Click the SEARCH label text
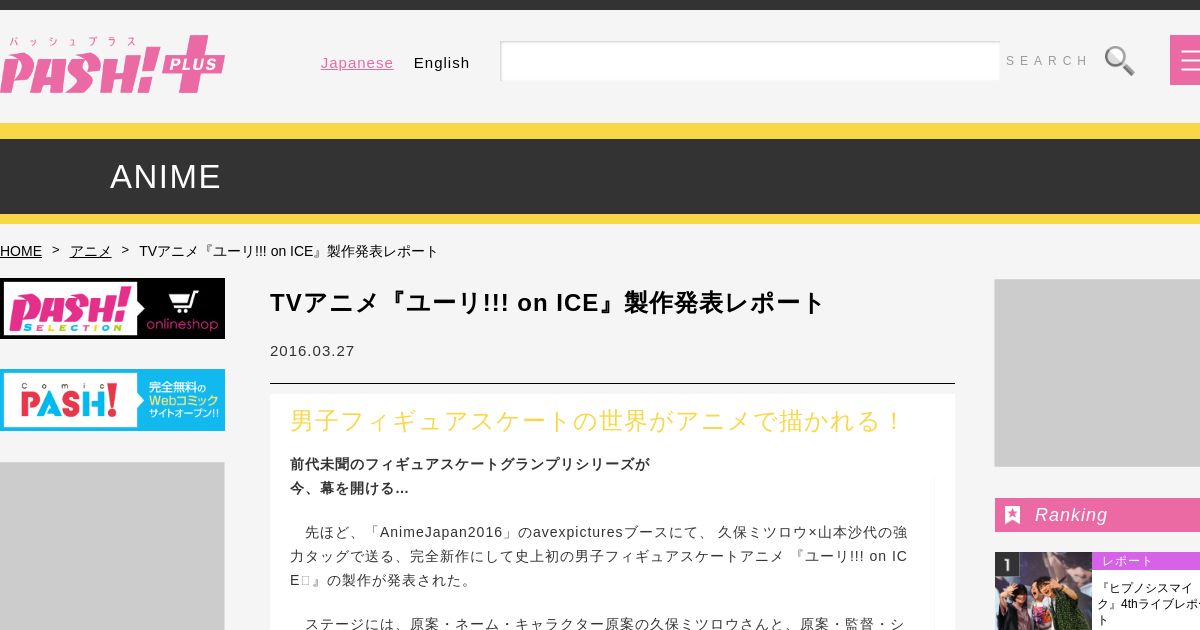The width and height of the screenshot is (1200, 630). 1047,61
